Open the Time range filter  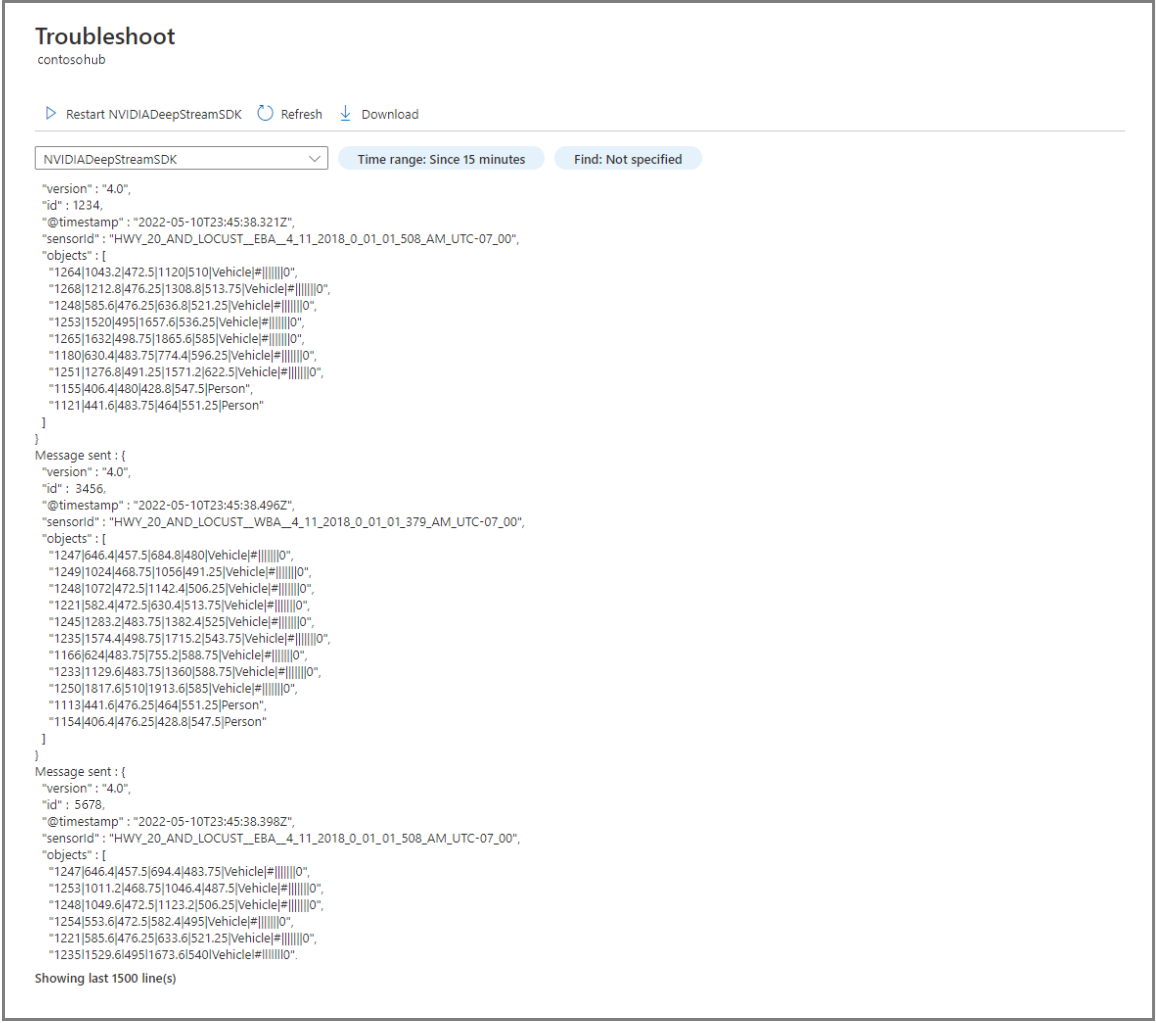click(441, 158)
